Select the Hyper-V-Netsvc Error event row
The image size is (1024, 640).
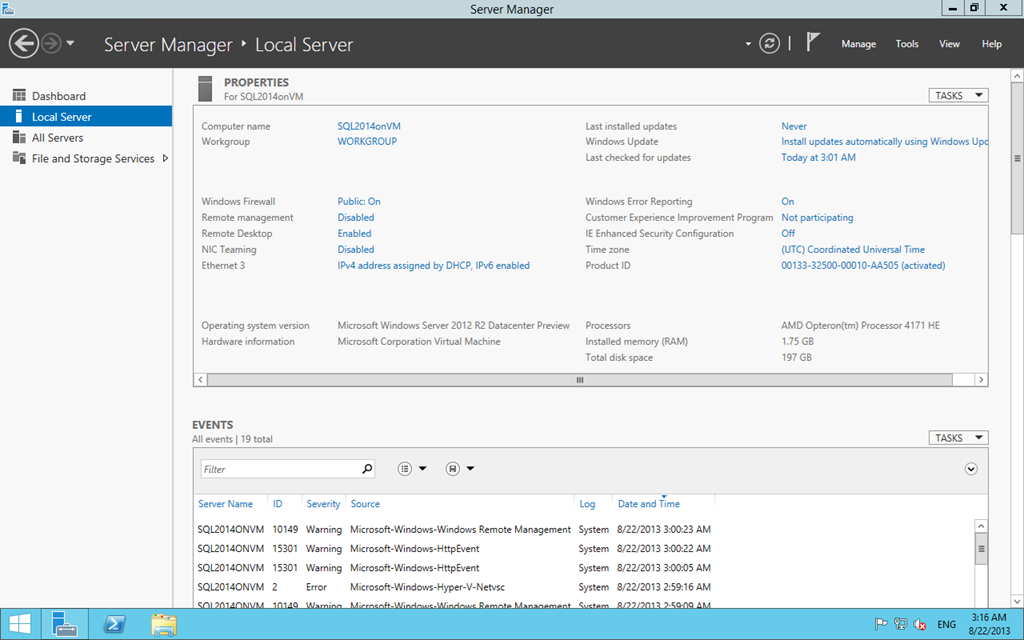tap(454, 587)
